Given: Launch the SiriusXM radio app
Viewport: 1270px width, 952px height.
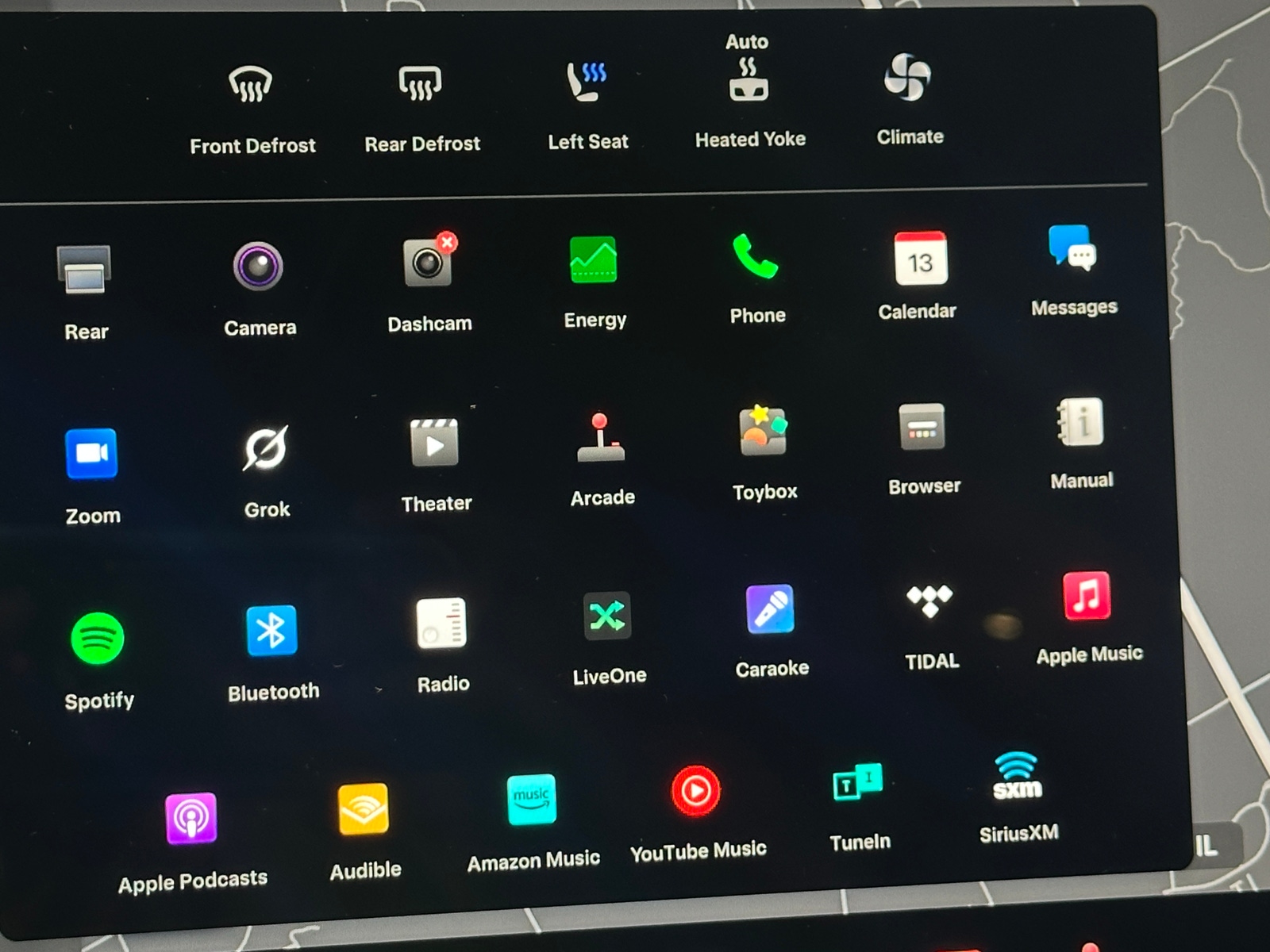Looking at the screenshot, I should (1017, 776).
